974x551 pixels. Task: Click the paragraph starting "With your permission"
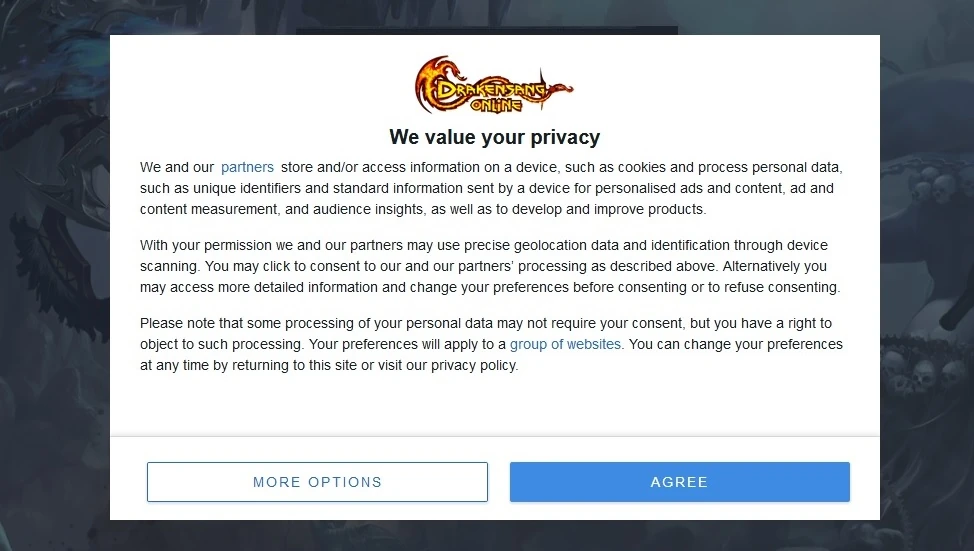(490, 266)
